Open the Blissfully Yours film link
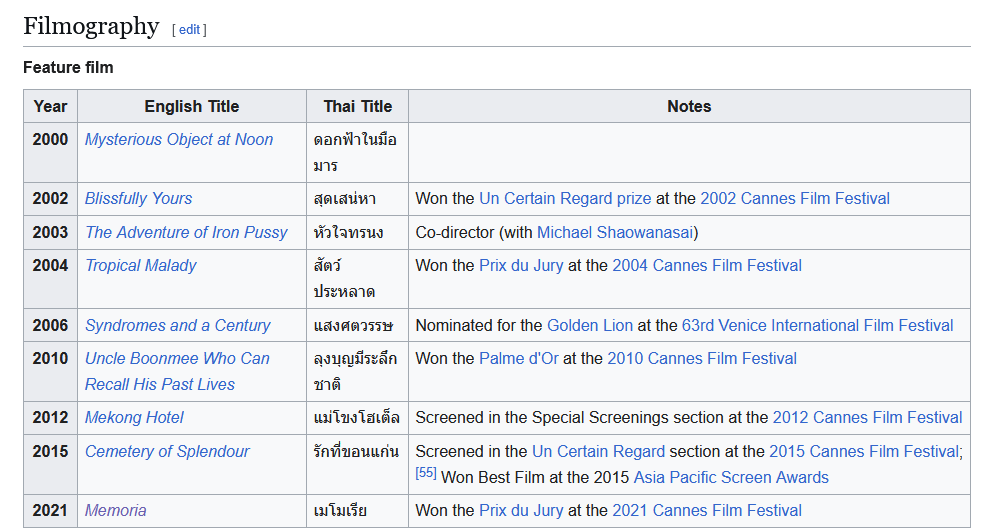1003x530 pixels. tap(138, 198)
